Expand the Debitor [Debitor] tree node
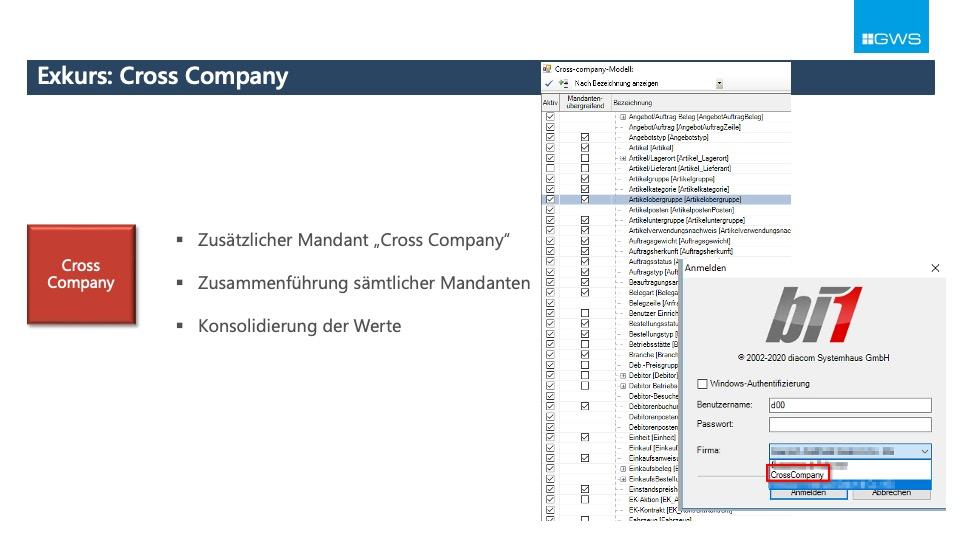 point(623,375)
